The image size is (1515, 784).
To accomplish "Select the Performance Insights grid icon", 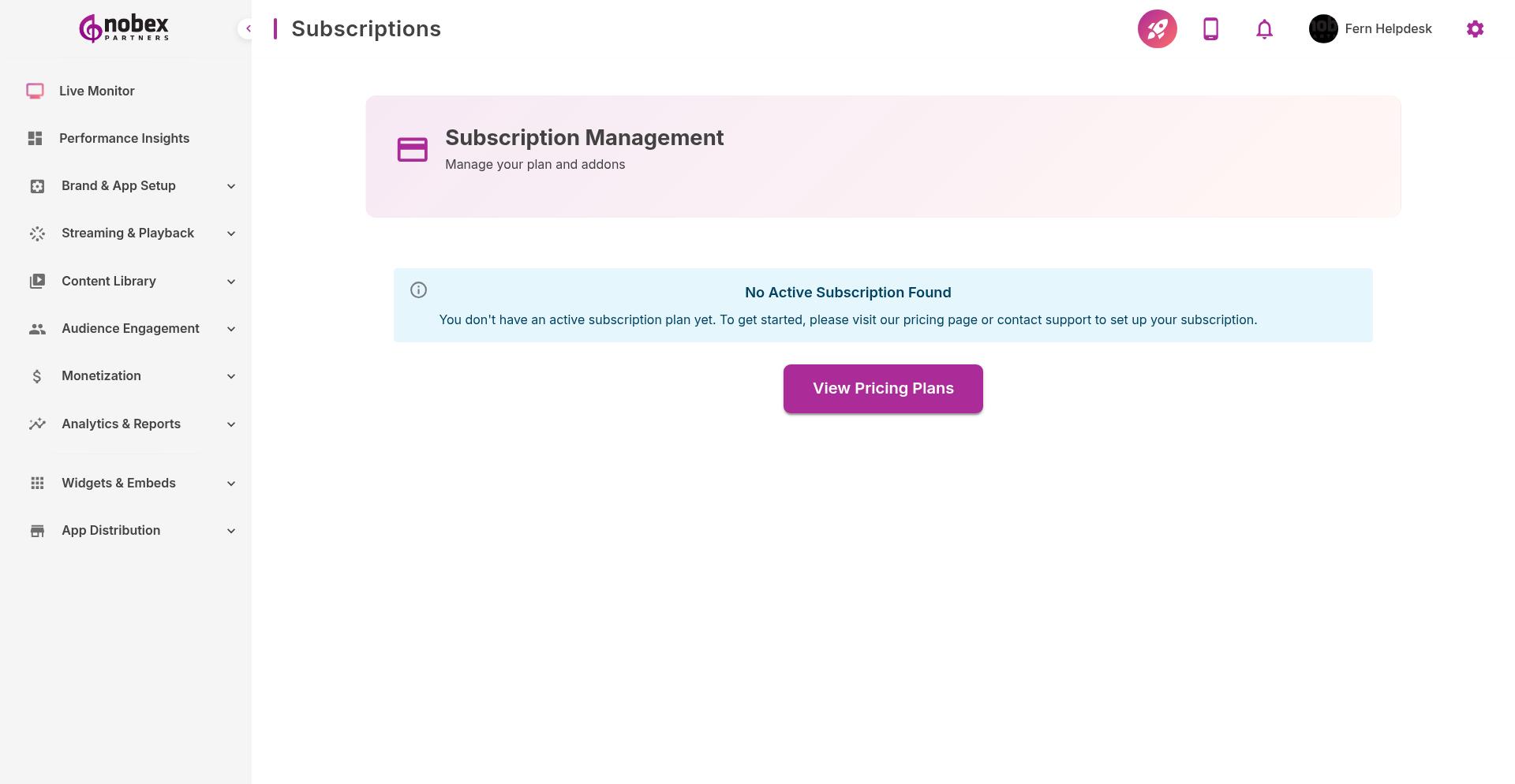I will [x=35, y=138].
